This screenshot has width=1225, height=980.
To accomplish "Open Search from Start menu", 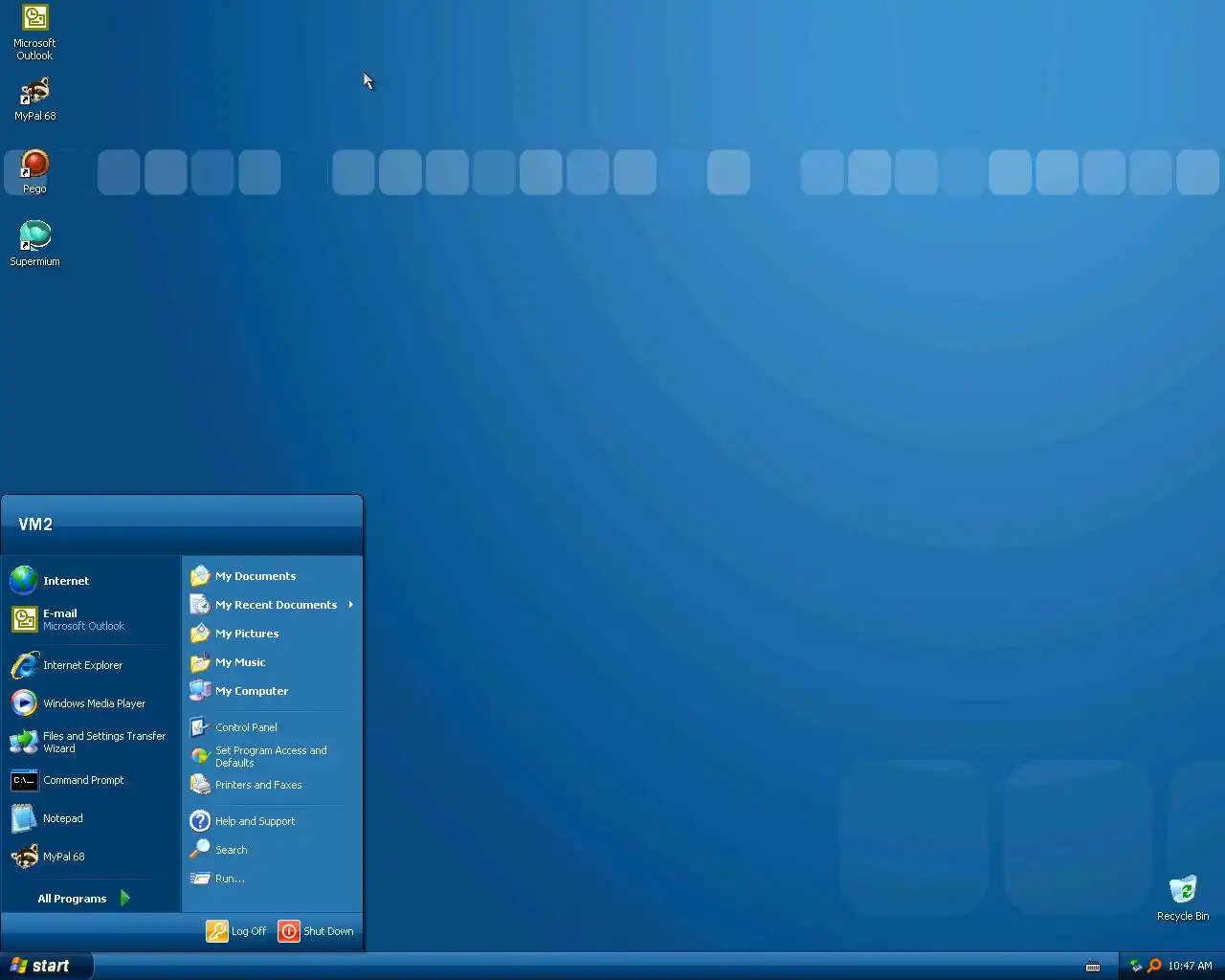I will (272, 850).
